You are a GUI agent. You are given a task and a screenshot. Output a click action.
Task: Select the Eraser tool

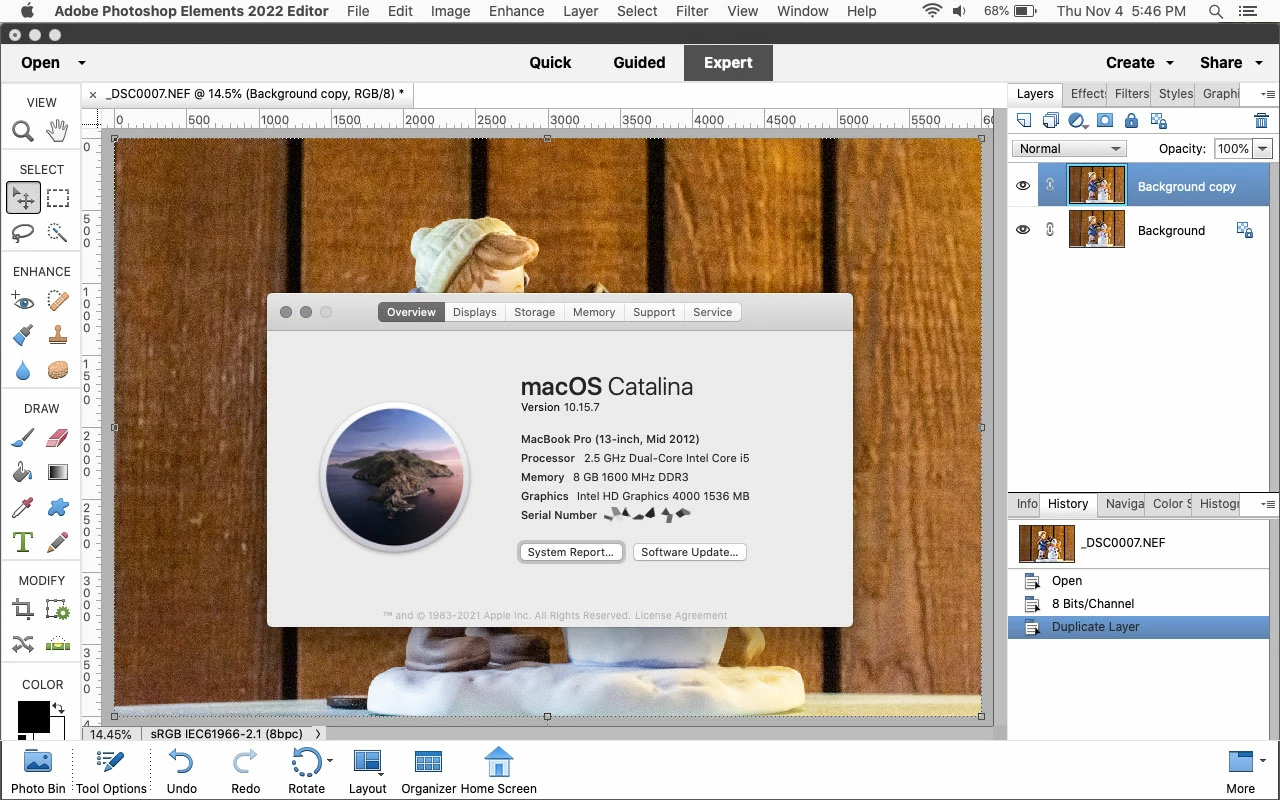58,437
